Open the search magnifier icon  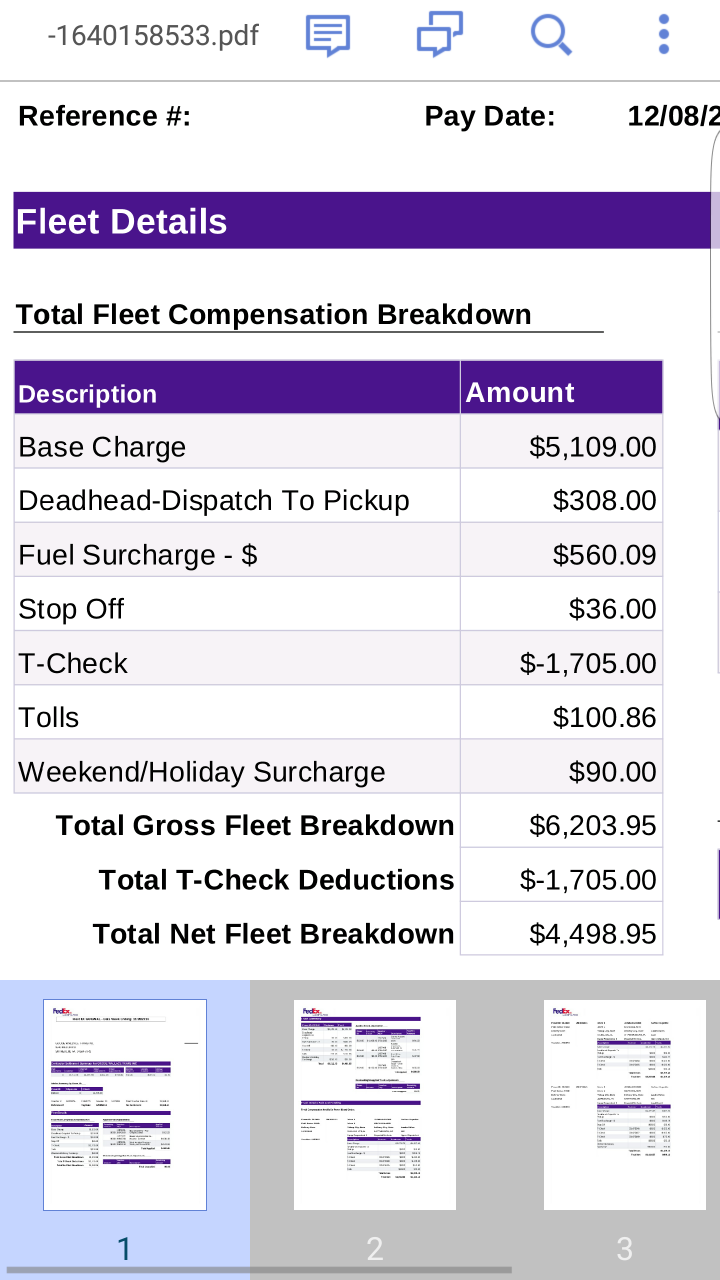551,36
